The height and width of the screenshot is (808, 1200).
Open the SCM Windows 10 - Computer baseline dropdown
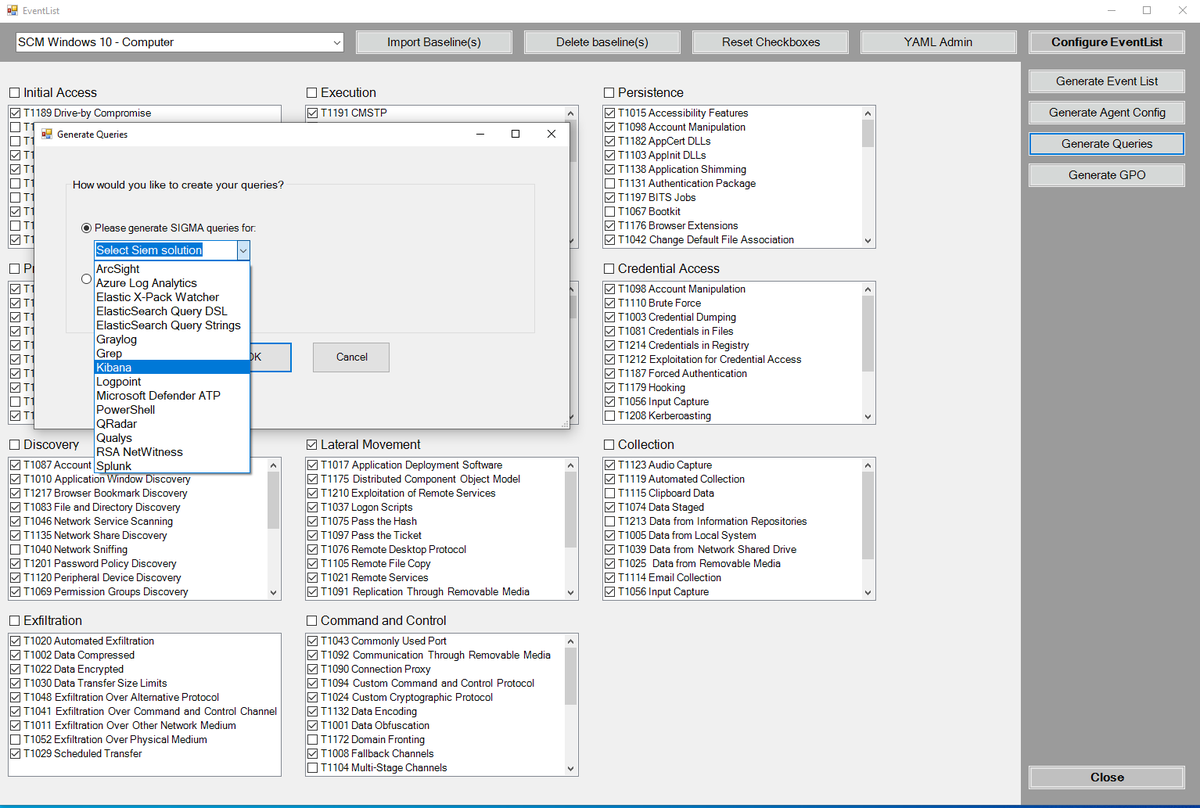click(180, 42)
